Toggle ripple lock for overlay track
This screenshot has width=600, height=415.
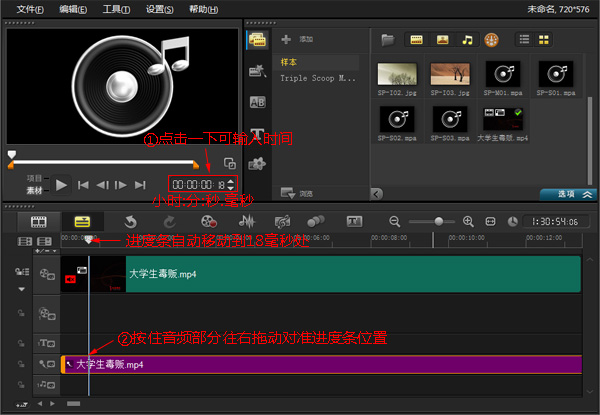coord(21,313)
